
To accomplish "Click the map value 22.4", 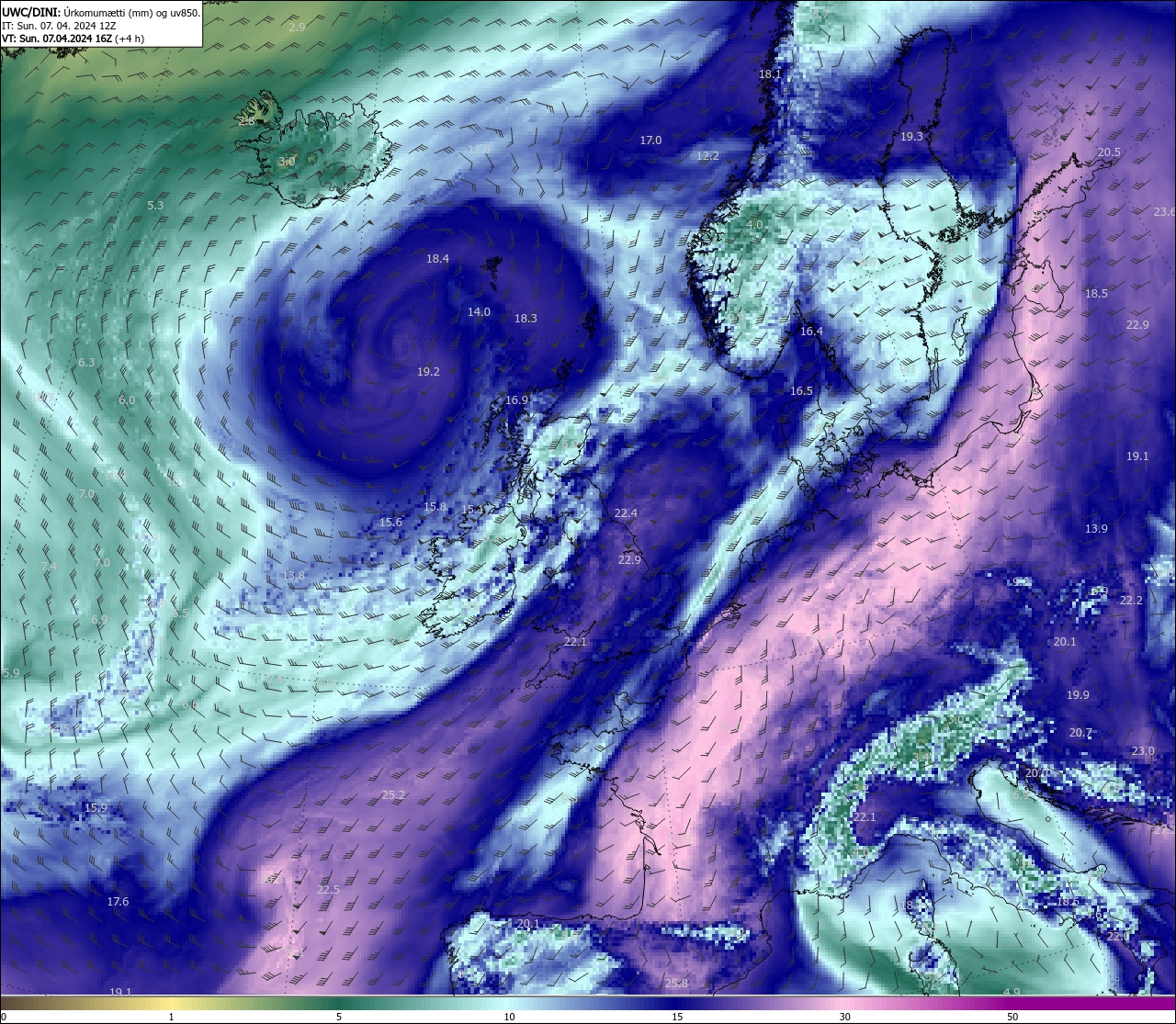I will 626,513.
